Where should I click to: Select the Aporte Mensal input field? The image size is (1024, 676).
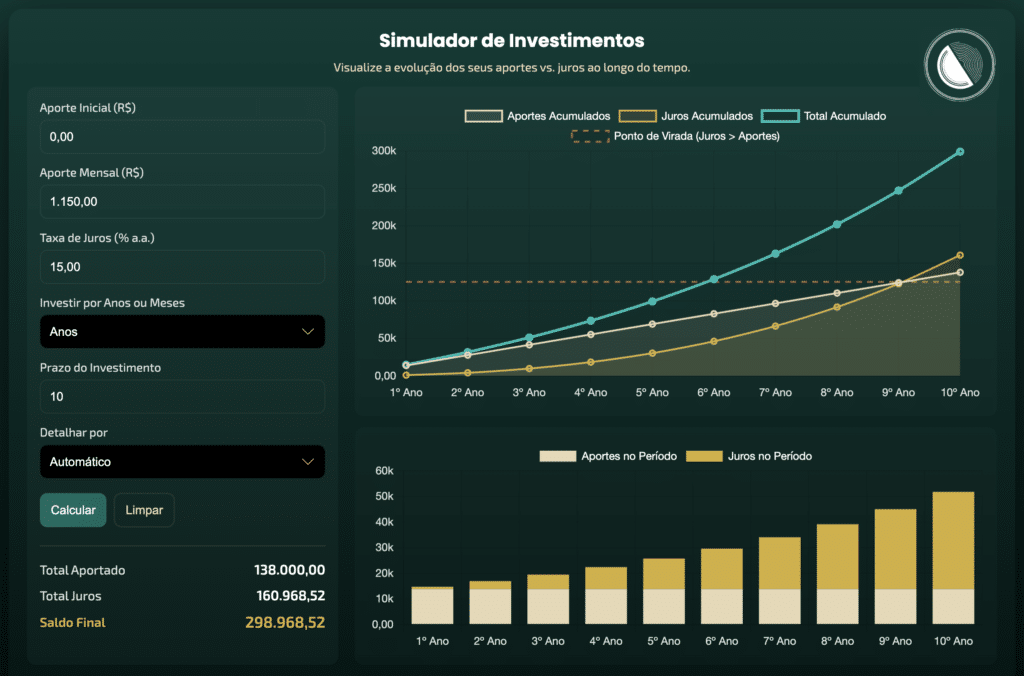pyautogui.click(x=182, y=201)
